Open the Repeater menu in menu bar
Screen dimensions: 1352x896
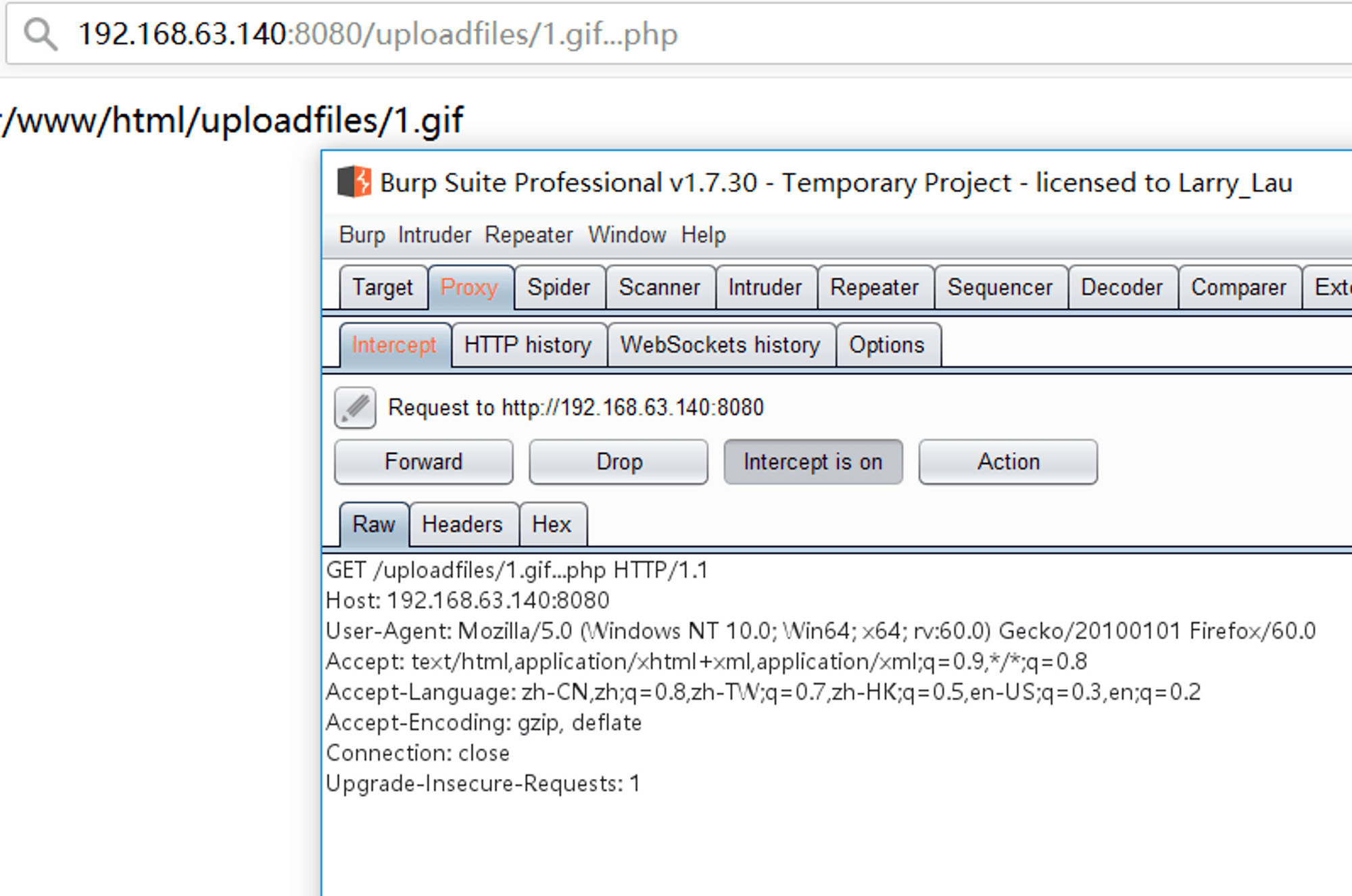(x=529, y=235)
